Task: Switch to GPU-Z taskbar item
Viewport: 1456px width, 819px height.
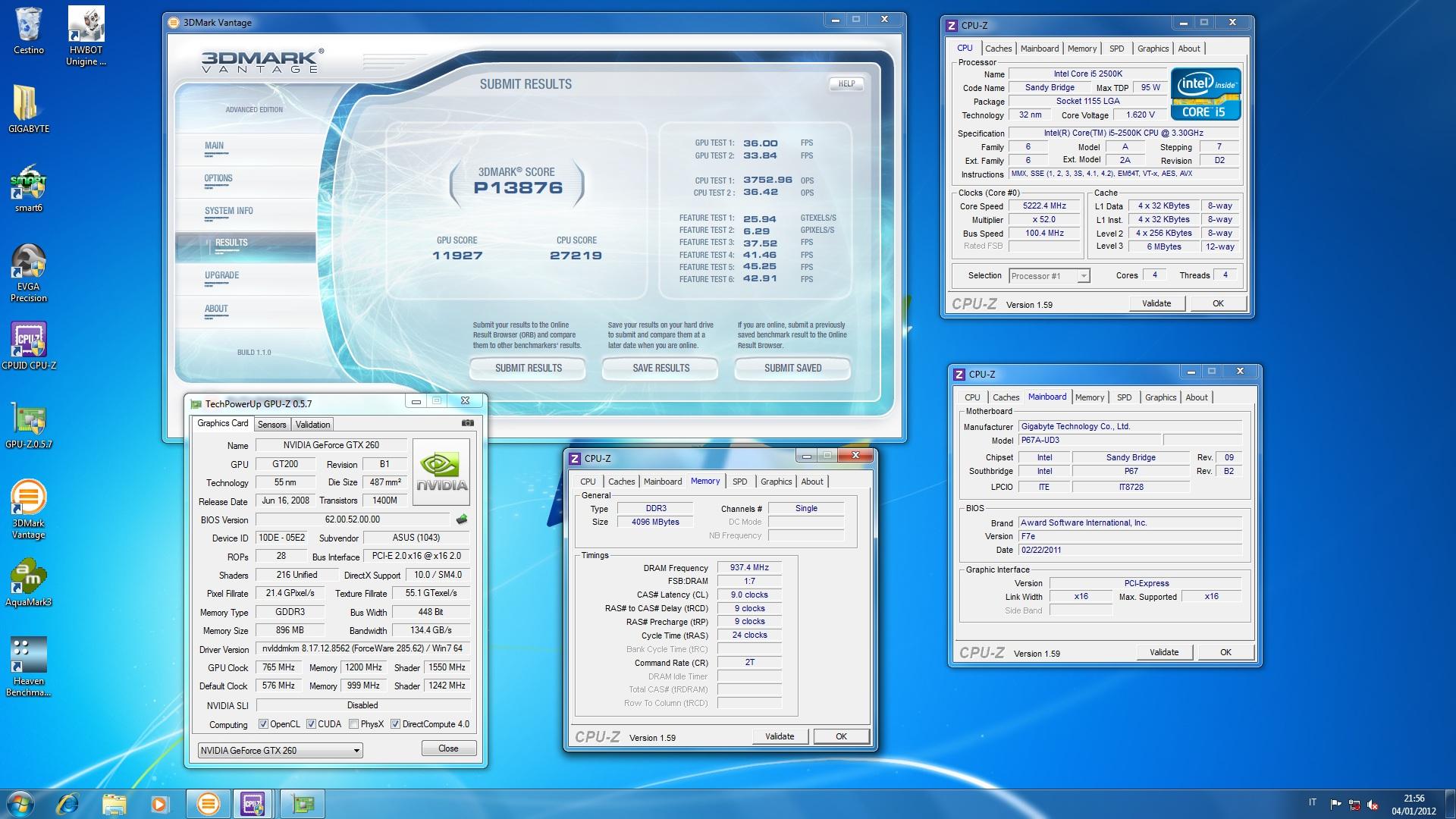Action: click(x=303, y=804)
